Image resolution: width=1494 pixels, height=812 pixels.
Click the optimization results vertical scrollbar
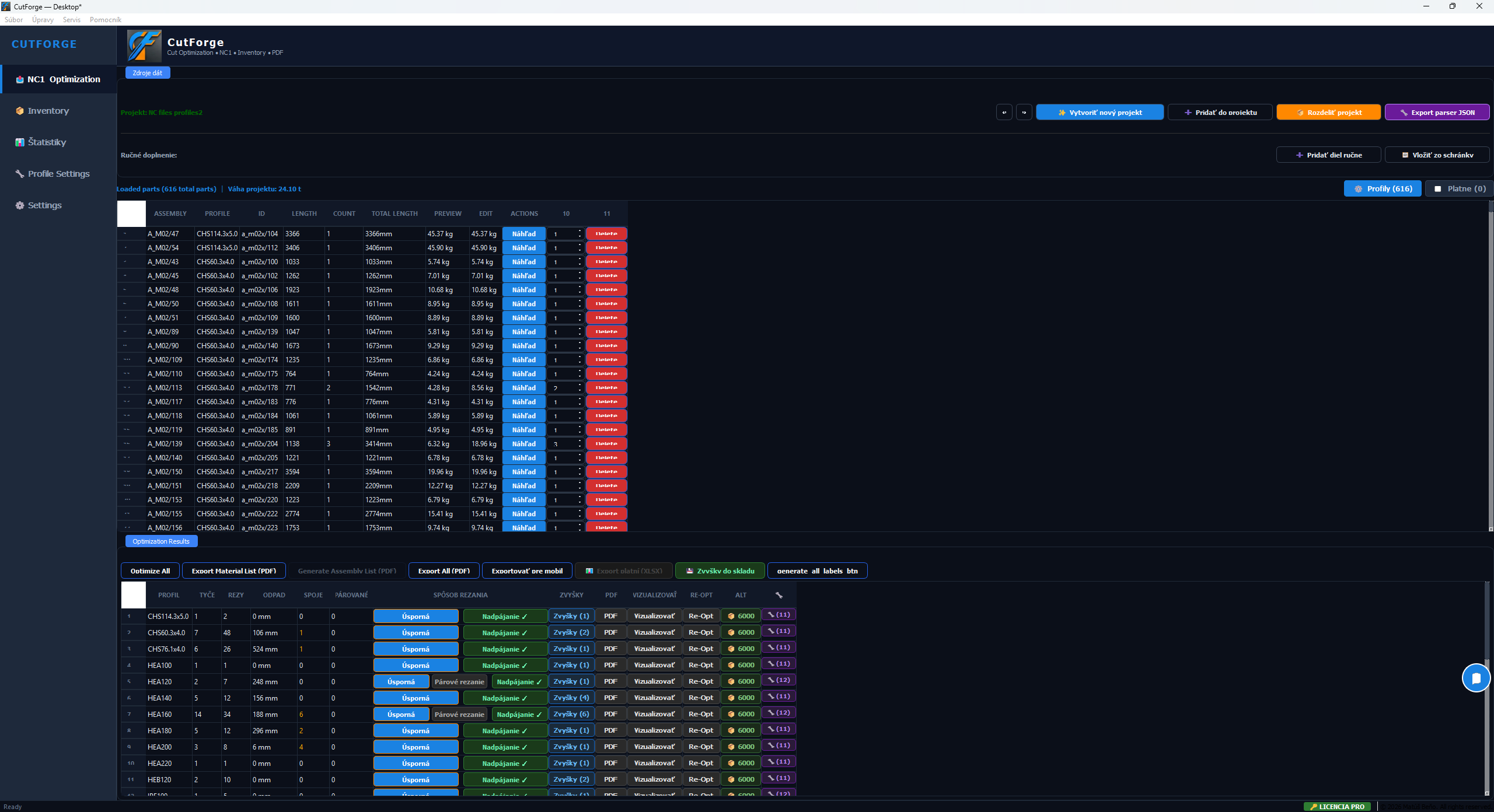click(1487, 688)
